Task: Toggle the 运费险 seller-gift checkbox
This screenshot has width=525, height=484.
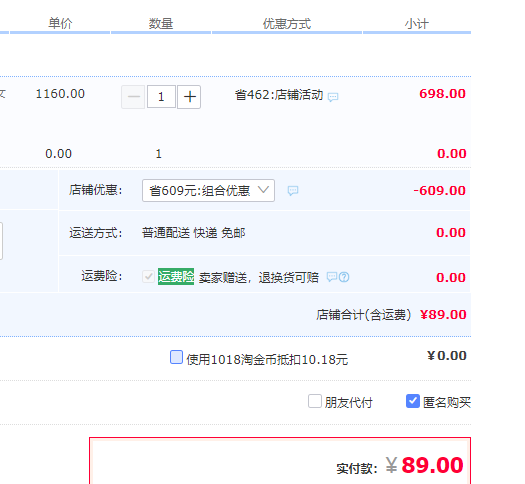Action: click(148, 277)
